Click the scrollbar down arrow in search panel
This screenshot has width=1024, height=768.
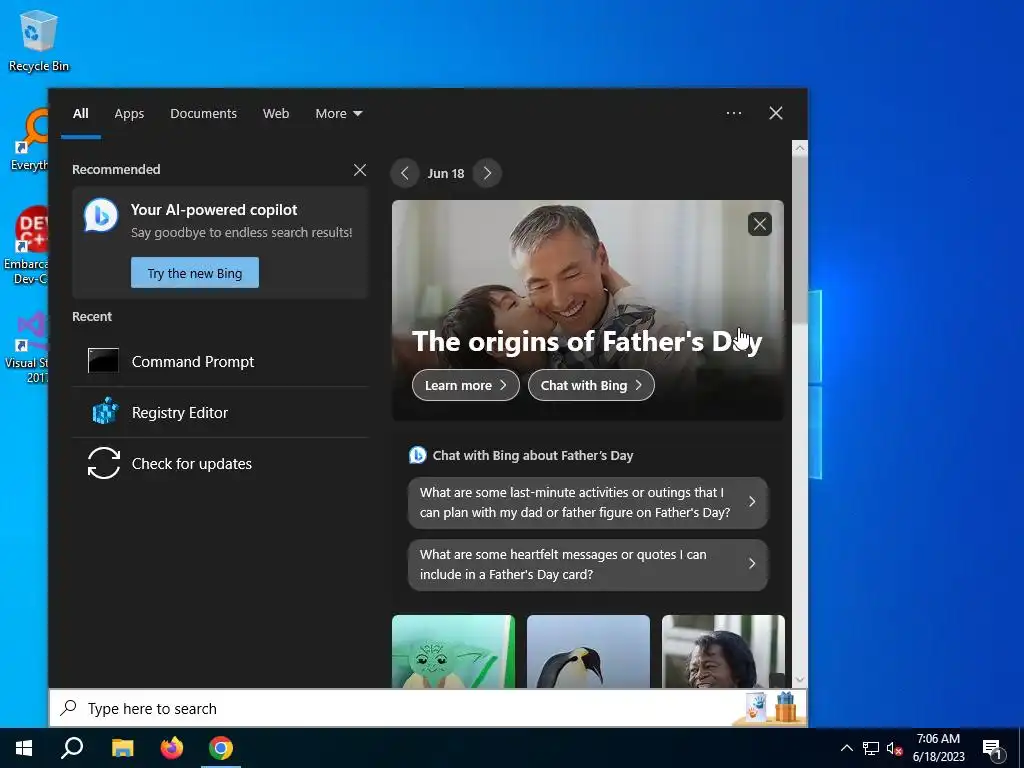coord(799,680)
